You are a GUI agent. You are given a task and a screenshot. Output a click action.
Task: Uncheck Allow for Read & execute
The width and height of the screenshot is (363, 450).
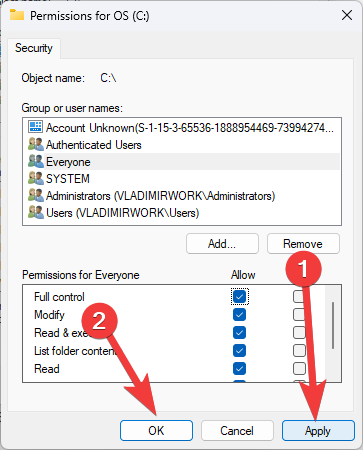(240, 332)
